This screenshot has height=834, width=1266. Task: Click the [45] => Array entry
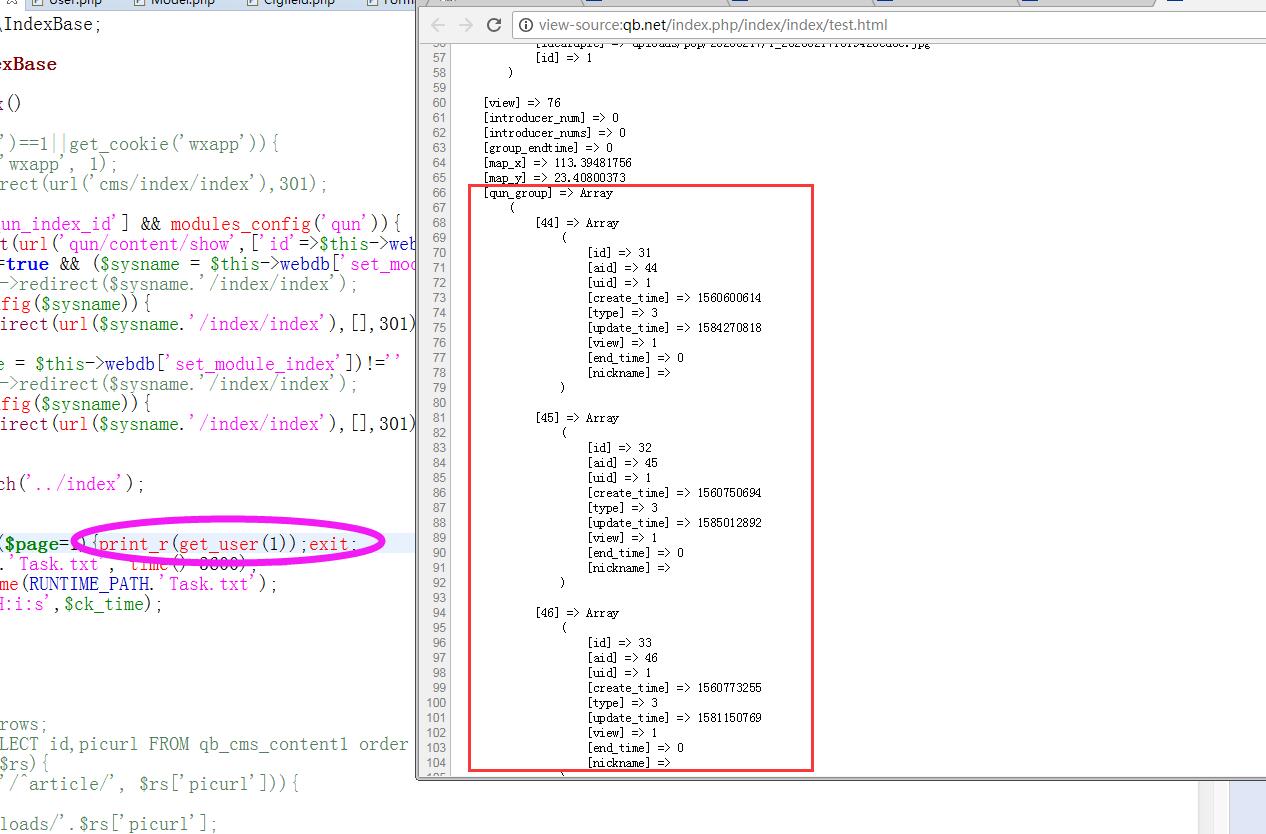click(576, 418)
